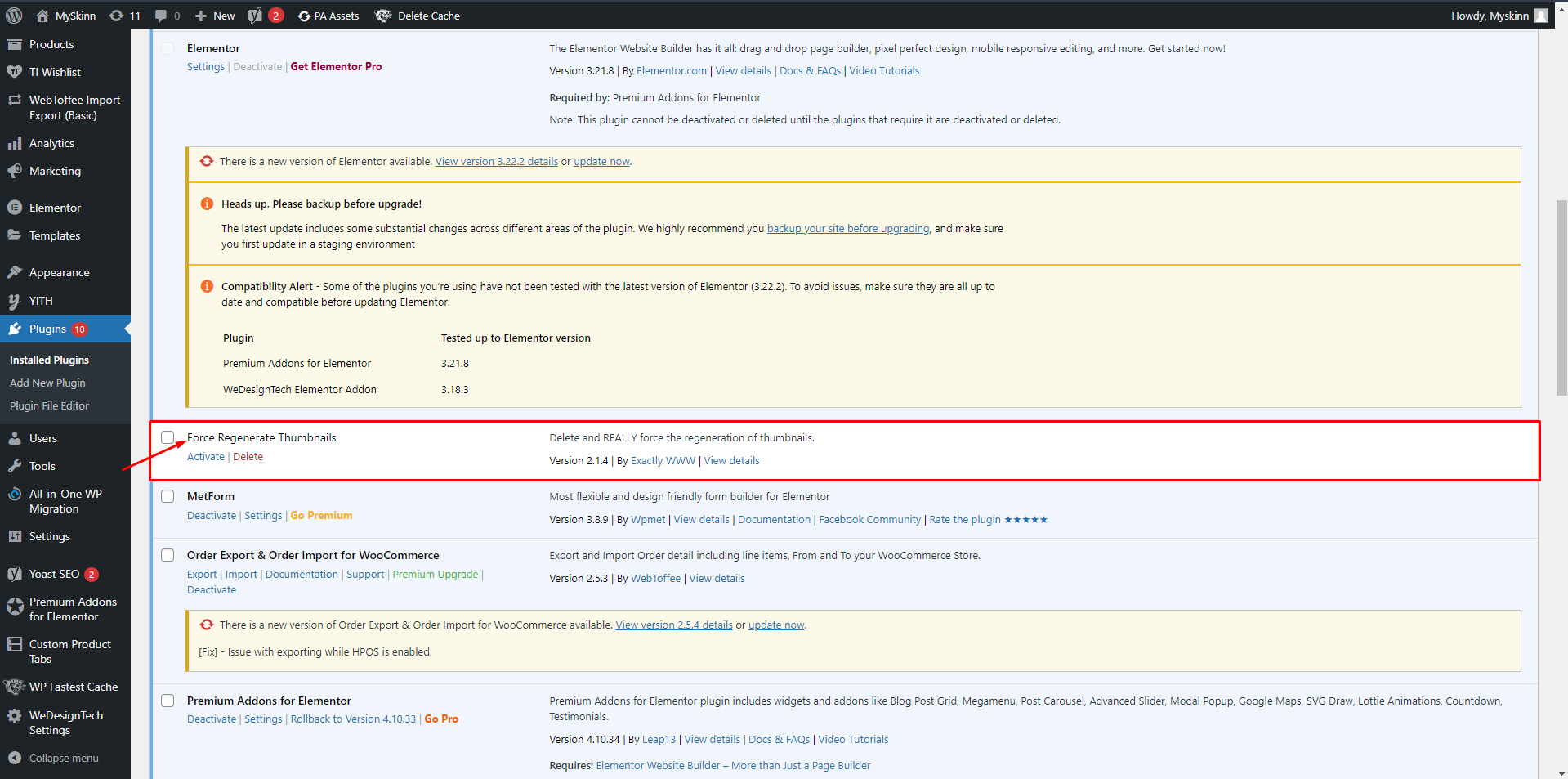Open PA Assets in admin bar
This screenshot has width=1568, height=779.
(x=328, y=16)
